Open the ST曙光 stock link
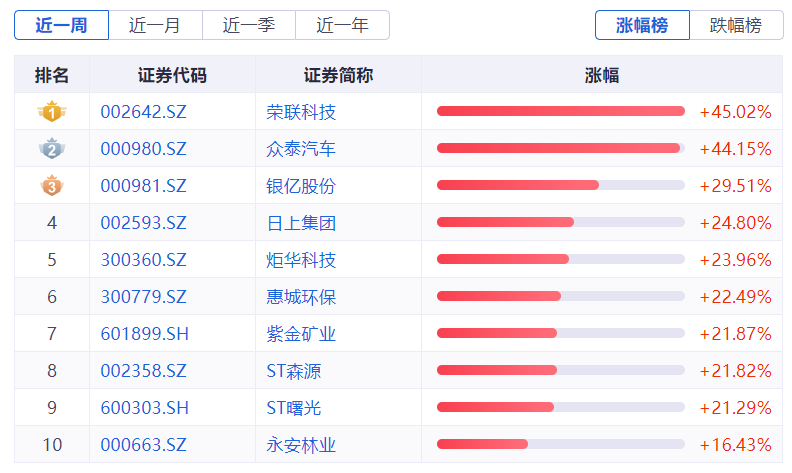 coord(293,408)
